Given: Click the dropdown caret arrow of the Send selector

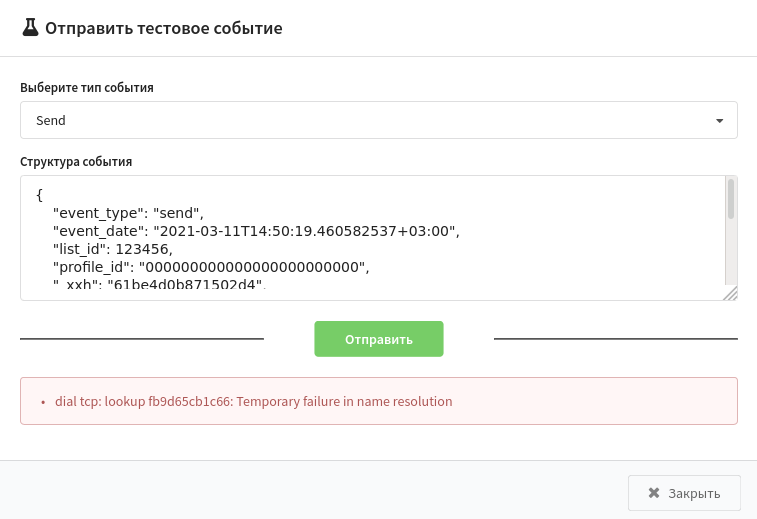Looking at the screenshot, I should coord(719,121).
